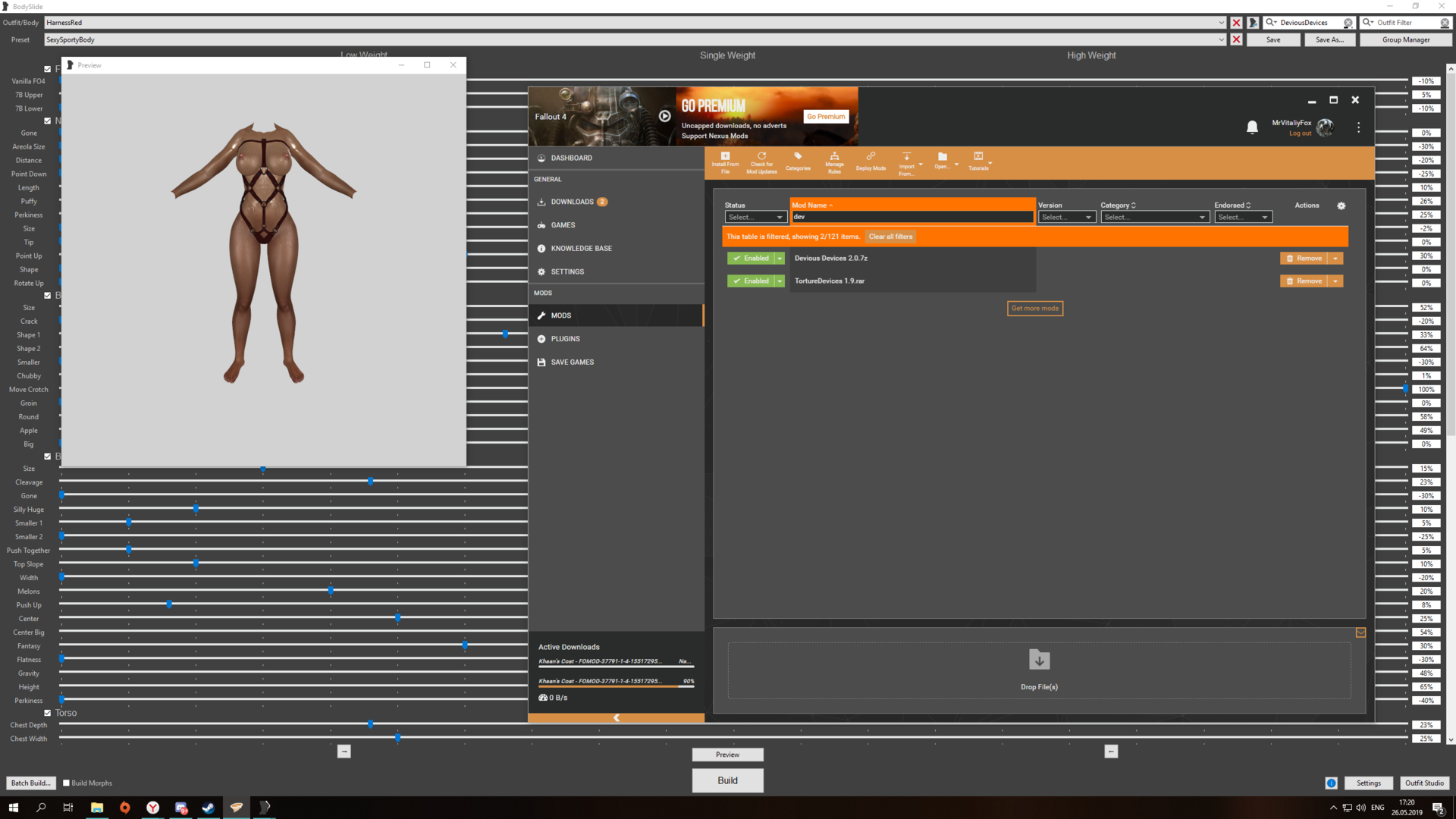
Task: Expand the Preset SexySportyBody dropdown
Action: 1221,39
